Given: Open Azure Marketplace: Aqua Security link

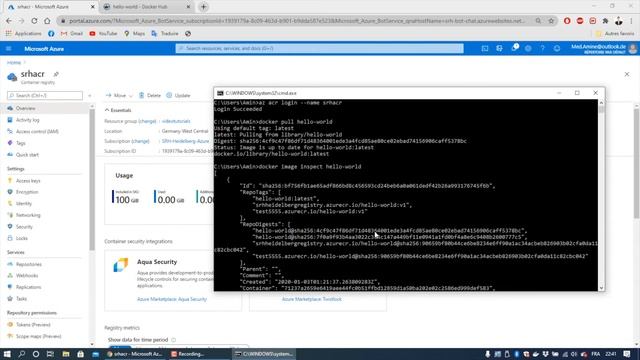Looking at the screenshot, I should [172, 299].
